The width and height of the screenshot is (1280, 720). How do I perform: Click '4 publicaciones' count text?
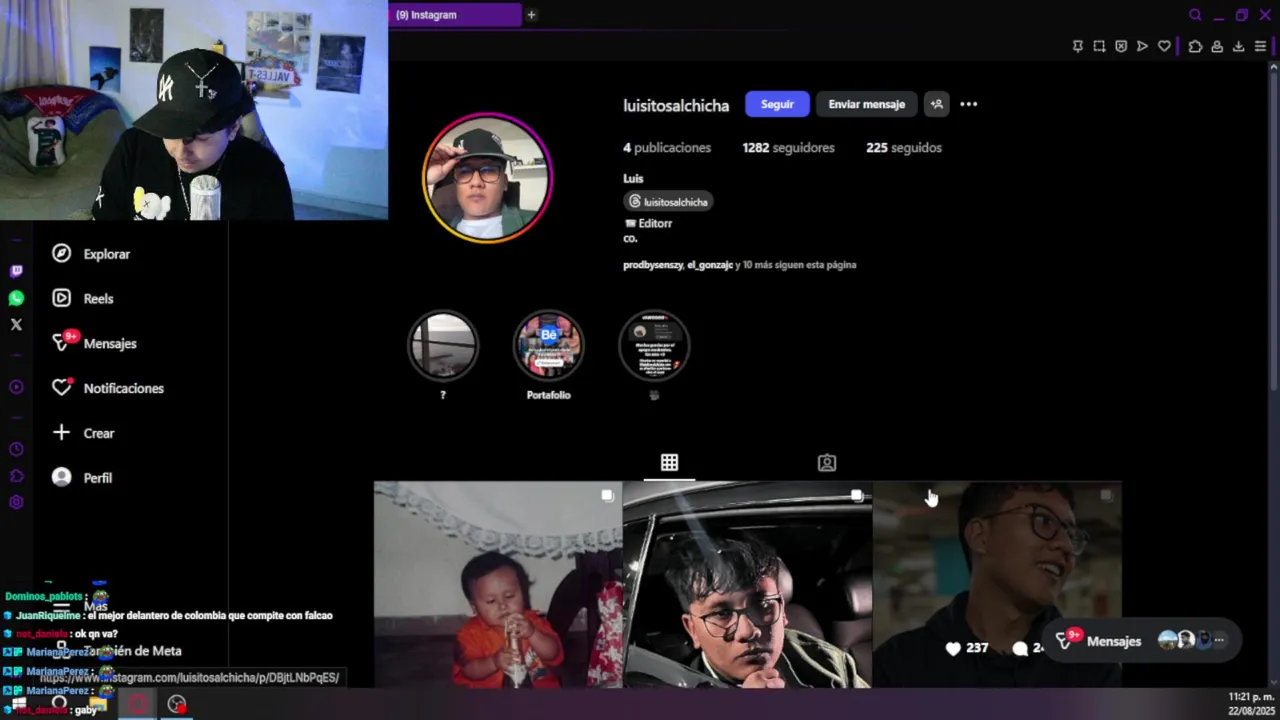pos(667,147)
